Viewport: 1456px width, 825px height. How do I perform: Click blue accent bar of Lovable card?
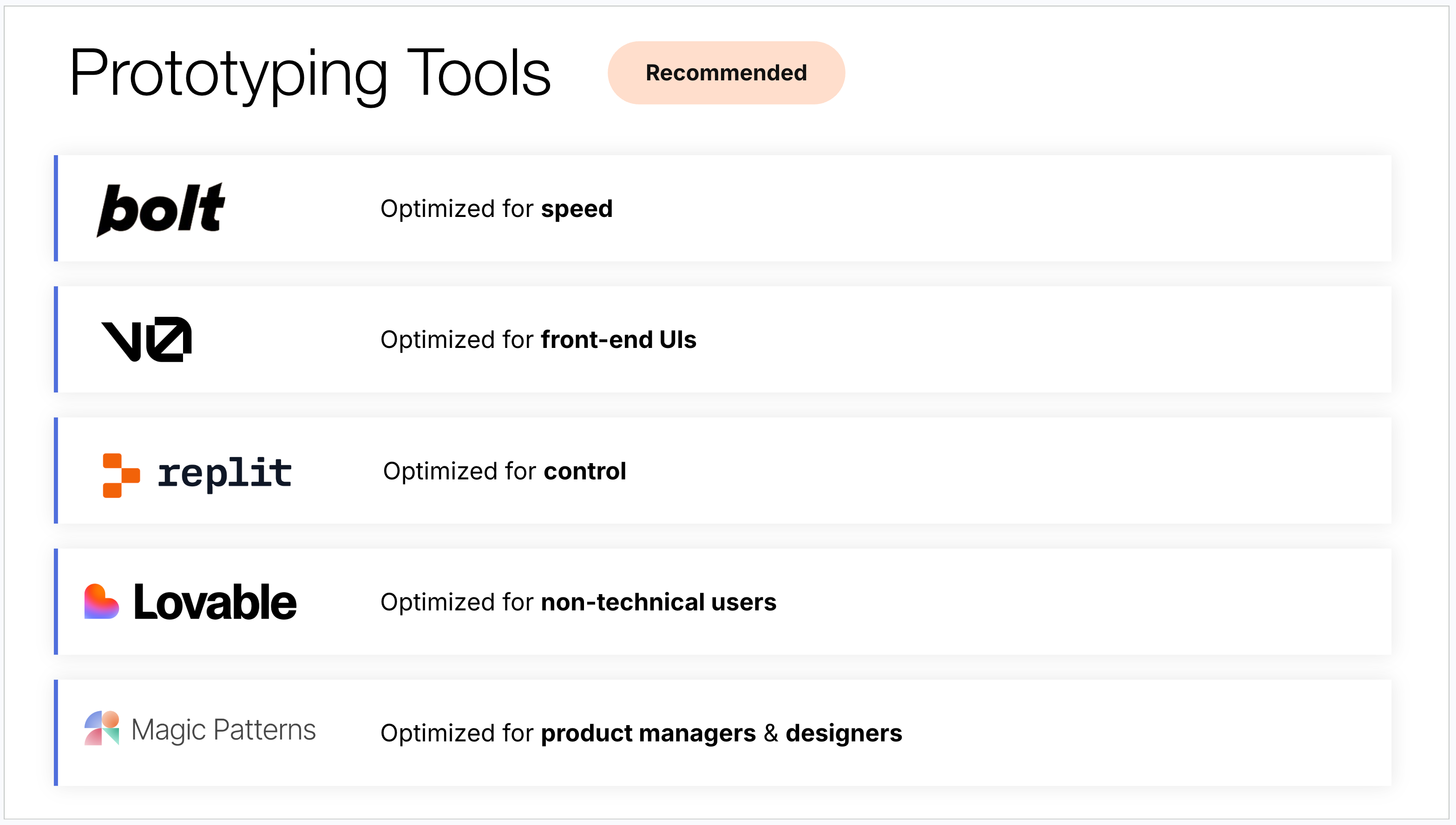click(56, 602)
